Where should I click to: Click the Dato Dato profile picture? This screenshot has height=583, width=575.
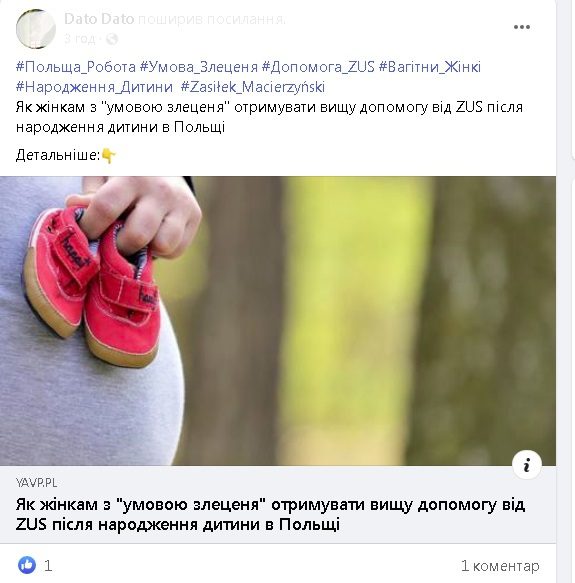coord(36,29)
